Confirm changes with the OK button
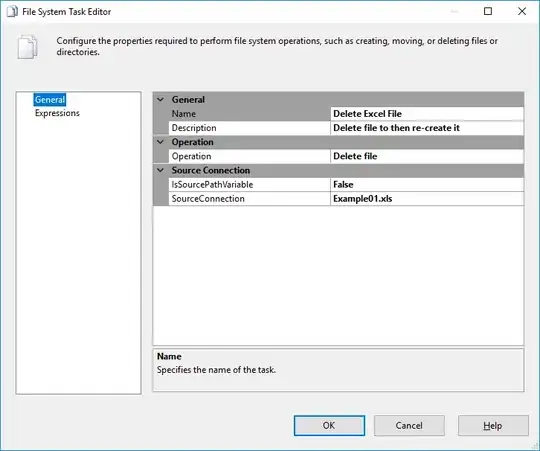 [x=329, y=426]
